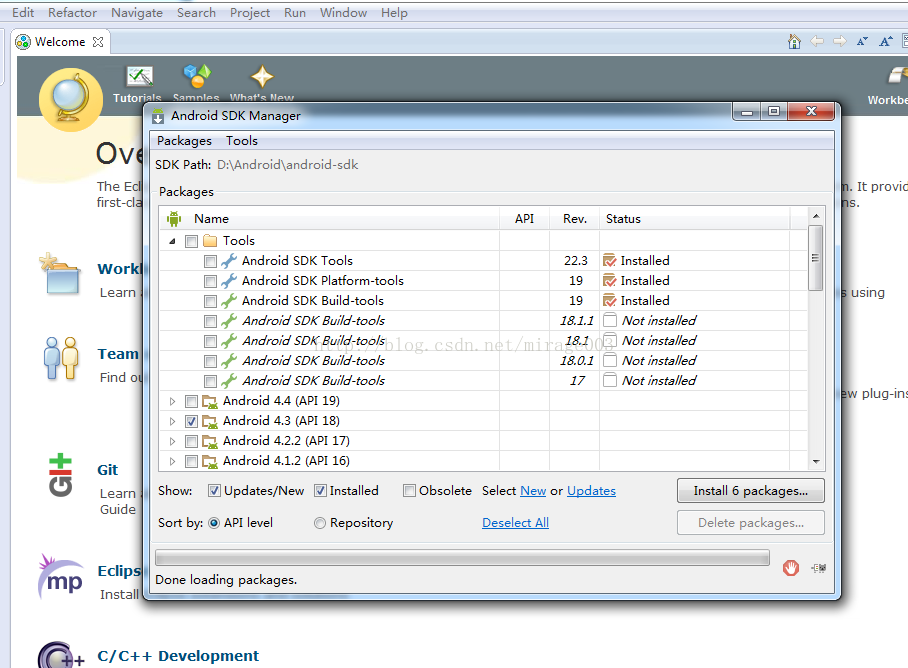Viewport: 908px width, 668px height.
Task: Click the reduce font size icon
Action: [862, 42]
